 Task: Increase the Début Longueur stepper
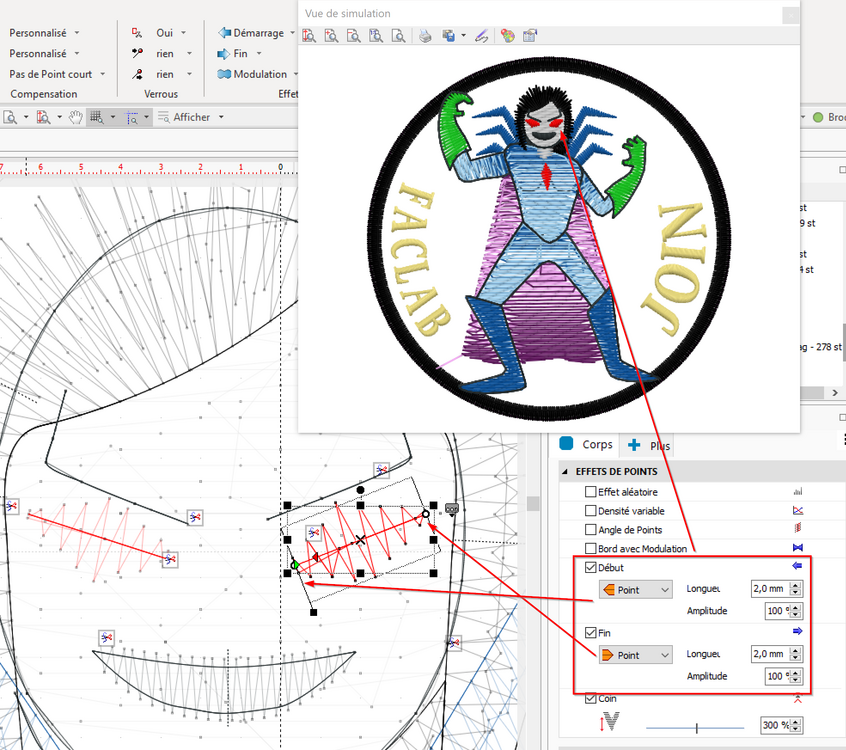(x=796, y=585)
